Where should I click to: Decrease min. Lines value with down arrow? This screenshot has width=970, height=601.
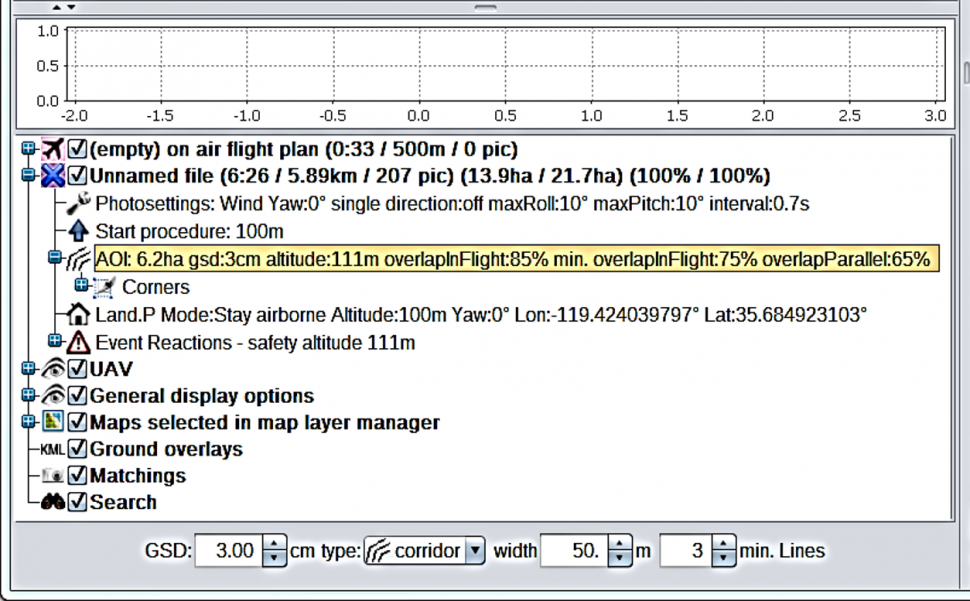coord(722,558)
